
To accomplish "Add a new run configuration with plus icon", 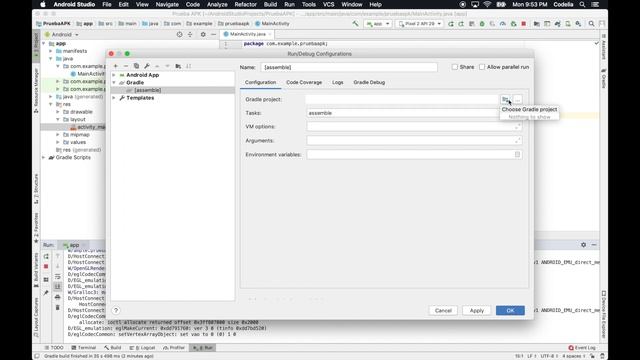I will point(116,66).
